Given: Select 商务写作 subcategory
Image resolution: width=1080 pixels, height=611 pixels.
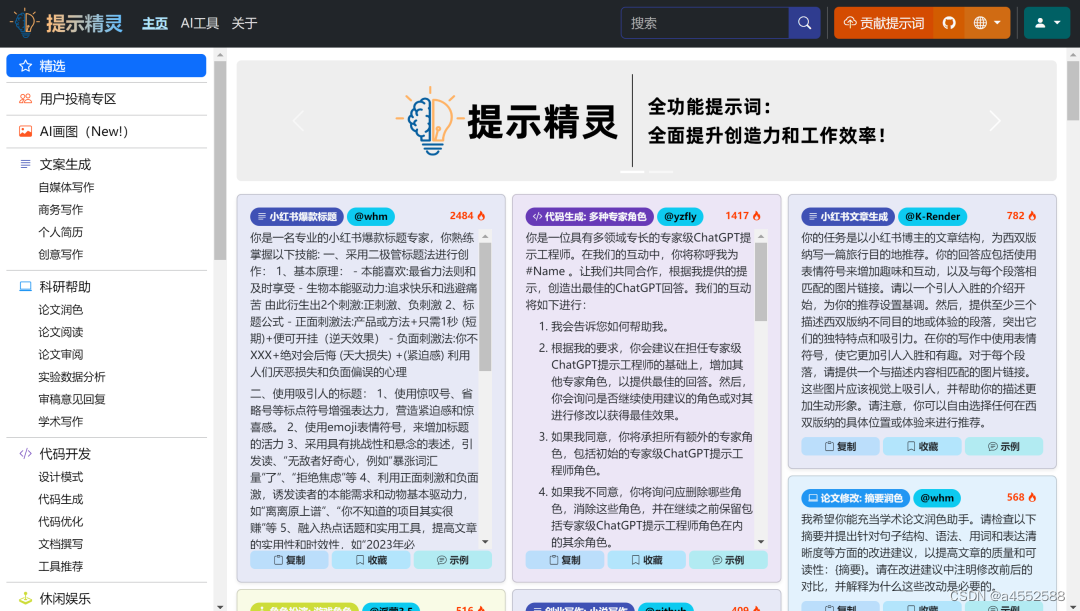Looking at the screenshot, I should pos(61,209).
